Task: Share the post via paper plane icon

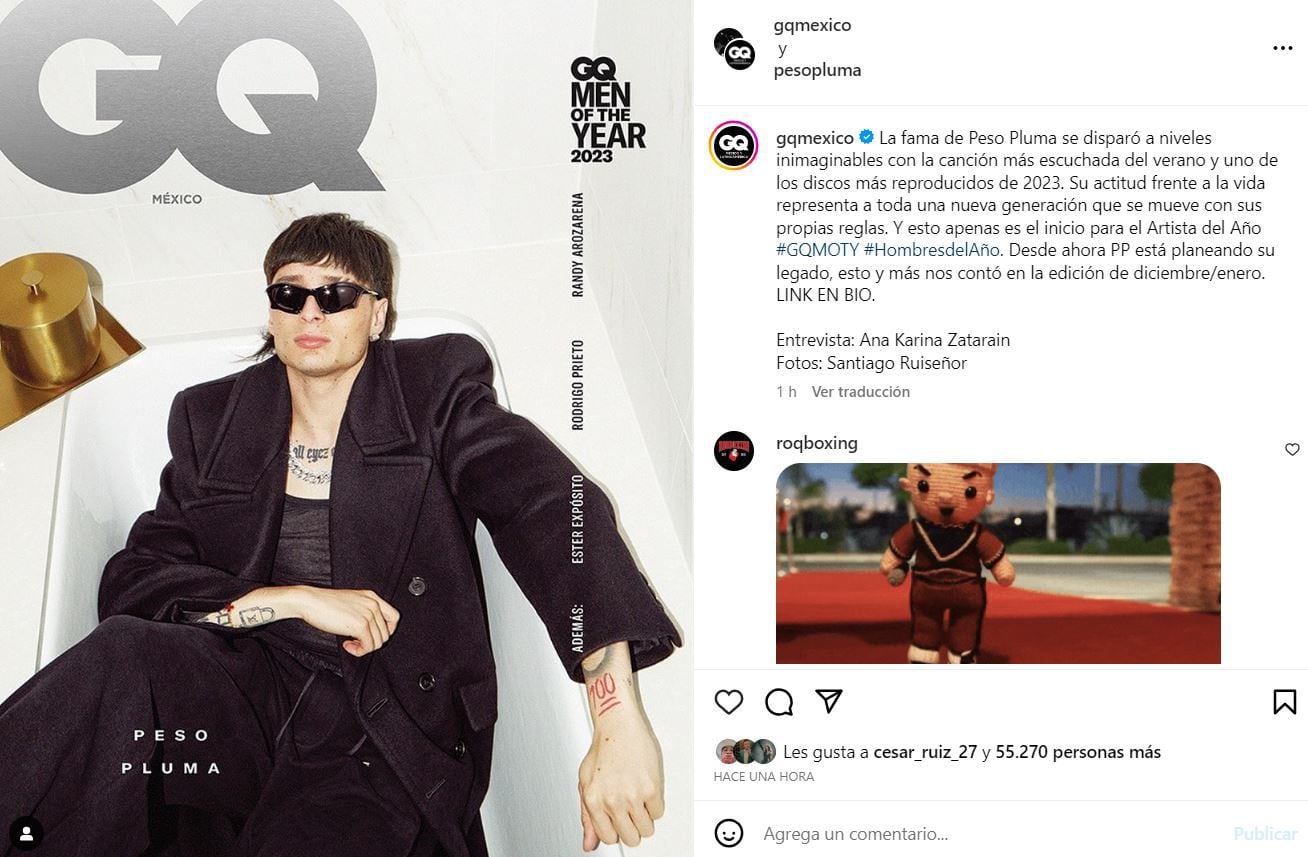Action: click(829, 701)
